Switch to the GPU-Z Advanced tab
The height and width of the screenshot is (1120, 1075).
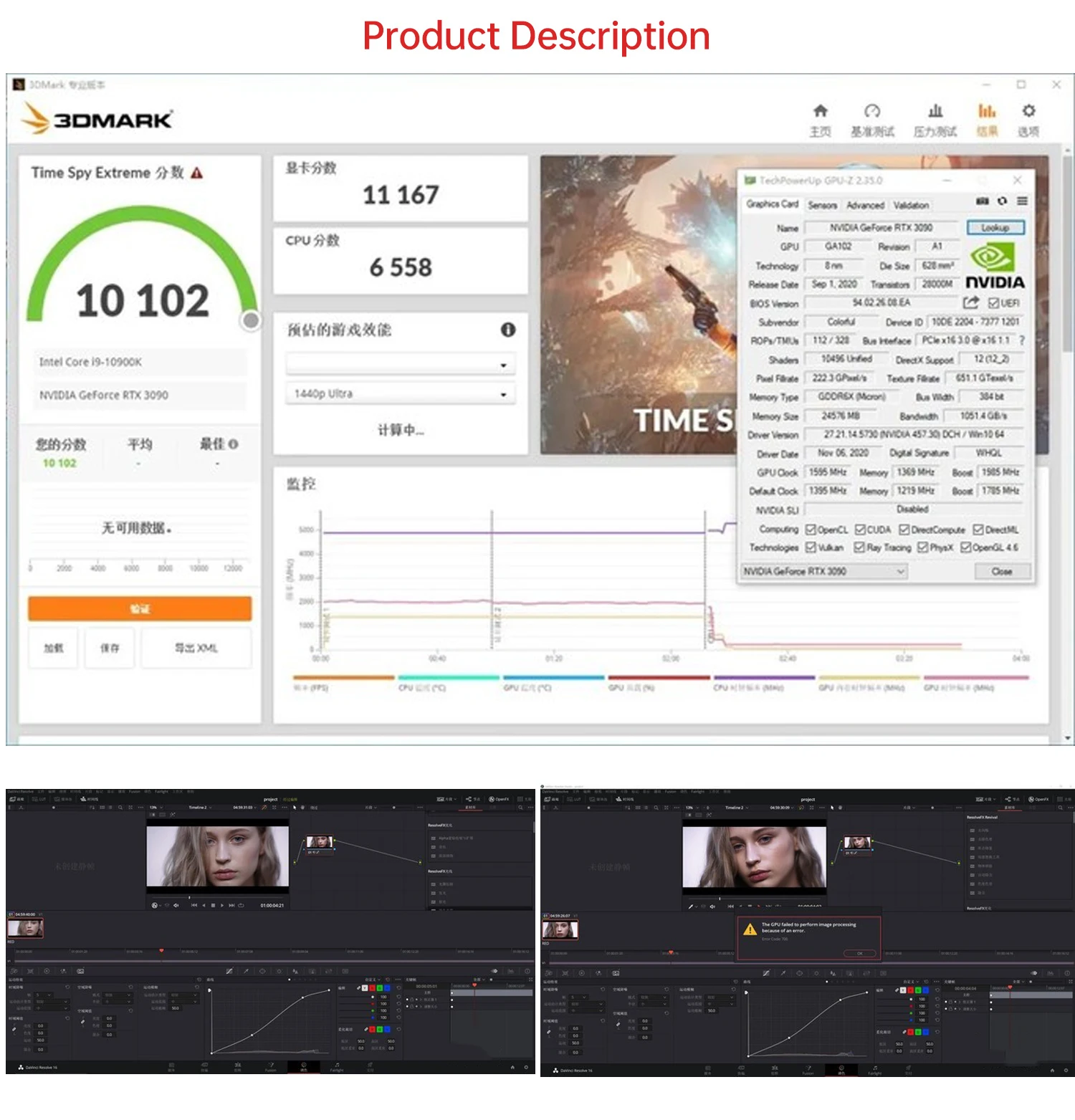coord(866,205)
